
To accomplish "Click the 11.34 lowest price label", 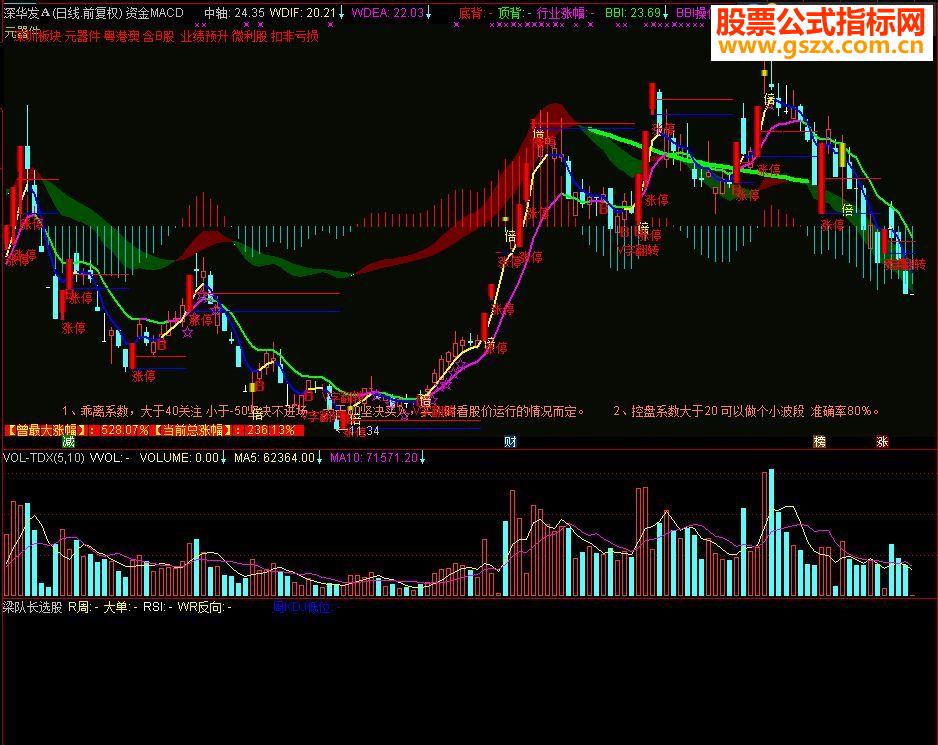I will coord(364,430).
